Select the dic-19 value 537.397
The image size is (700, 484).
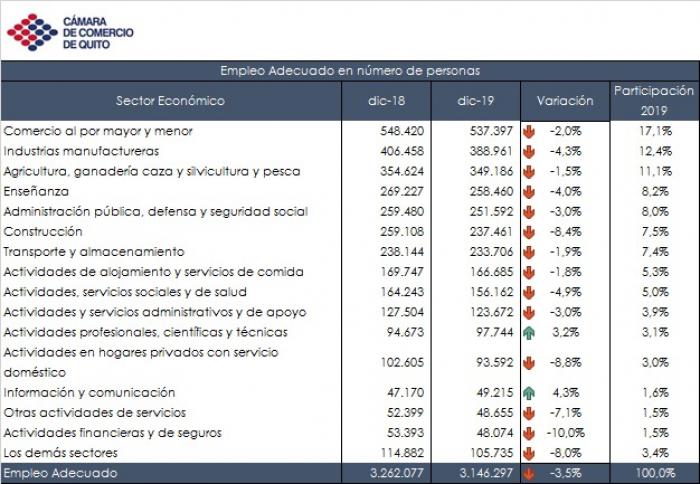(492, 131)
